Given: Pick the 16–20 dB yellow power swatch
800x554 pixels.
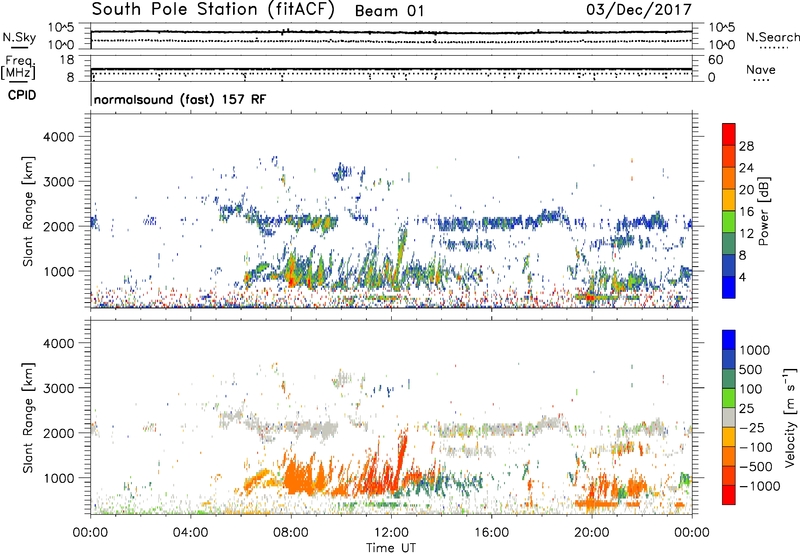Looking at the screenshot, I should tap(729, 200).
